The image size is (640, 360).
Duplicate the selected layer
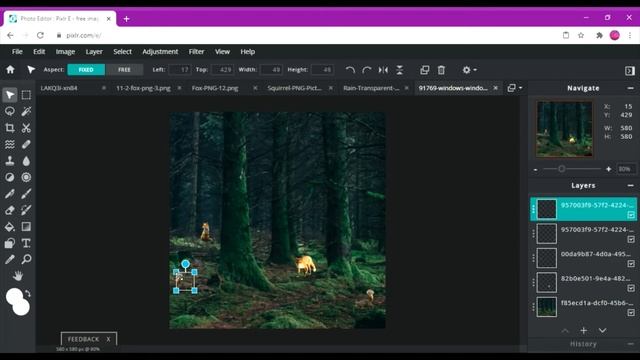pyautogui.click(x=424, y=70)
